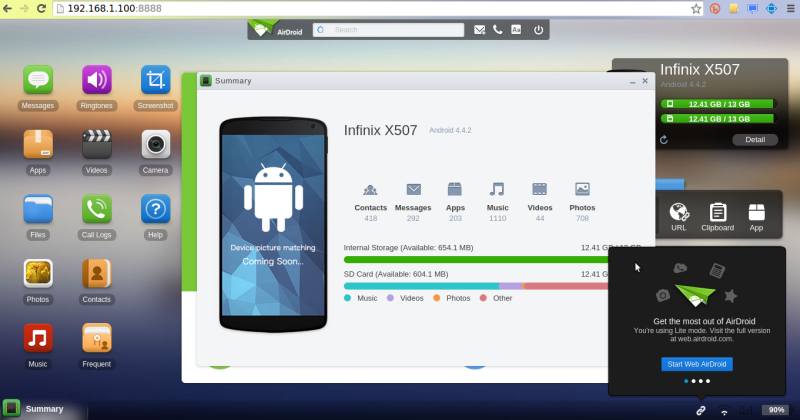
Task: Open the browser hamburger menu
Action: [790, 9]
